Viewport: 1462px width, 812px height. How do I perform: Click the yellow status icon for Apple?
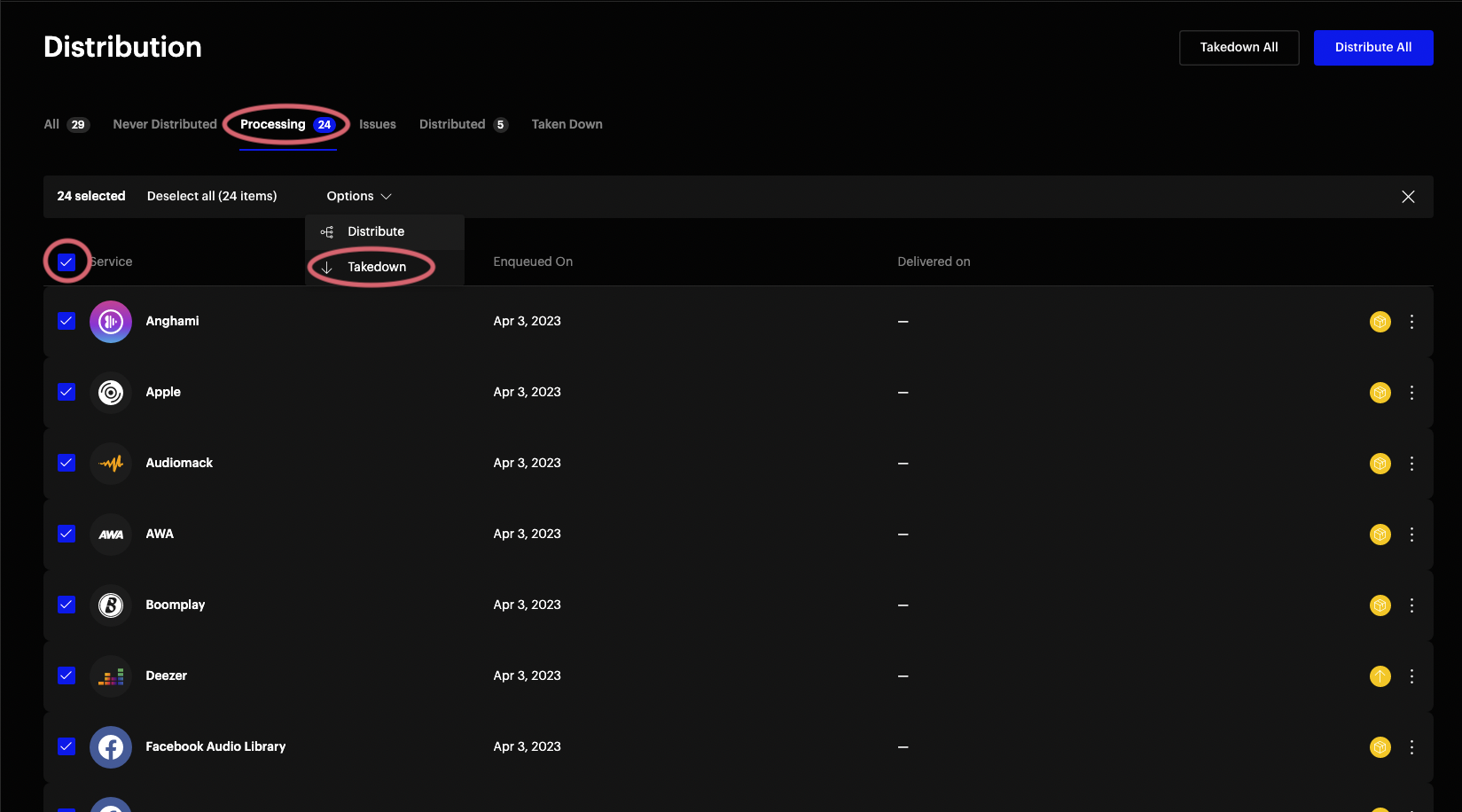click(1380, 393)
